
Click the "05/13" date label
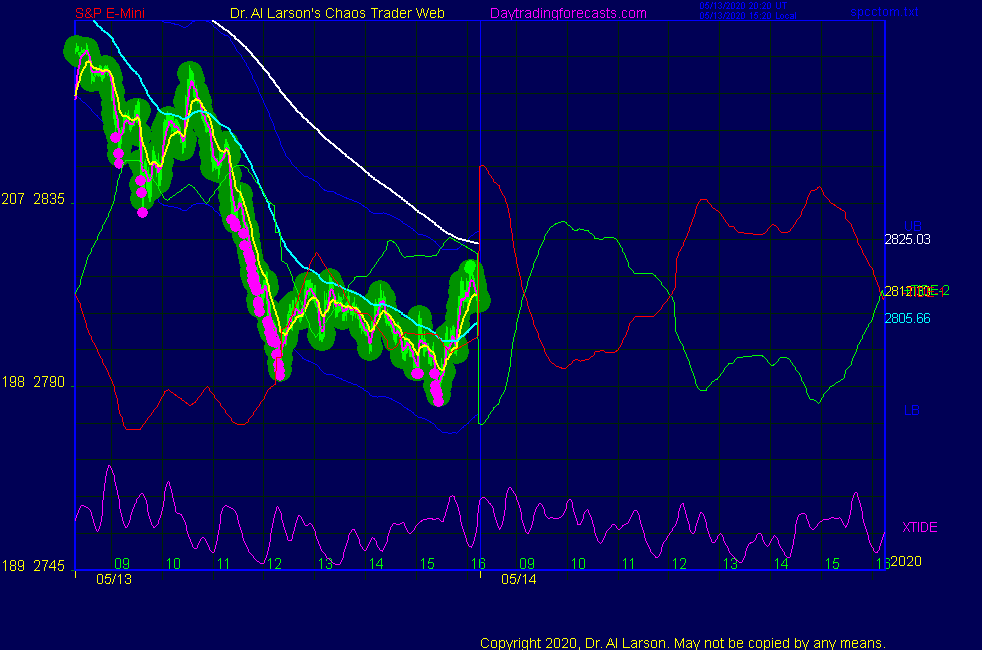point(114,579)
